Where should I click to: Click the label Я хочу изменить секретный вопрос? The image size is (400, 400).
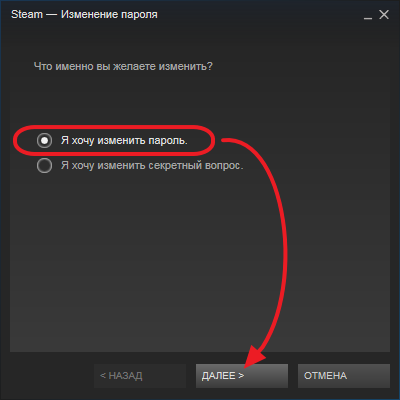152,165
